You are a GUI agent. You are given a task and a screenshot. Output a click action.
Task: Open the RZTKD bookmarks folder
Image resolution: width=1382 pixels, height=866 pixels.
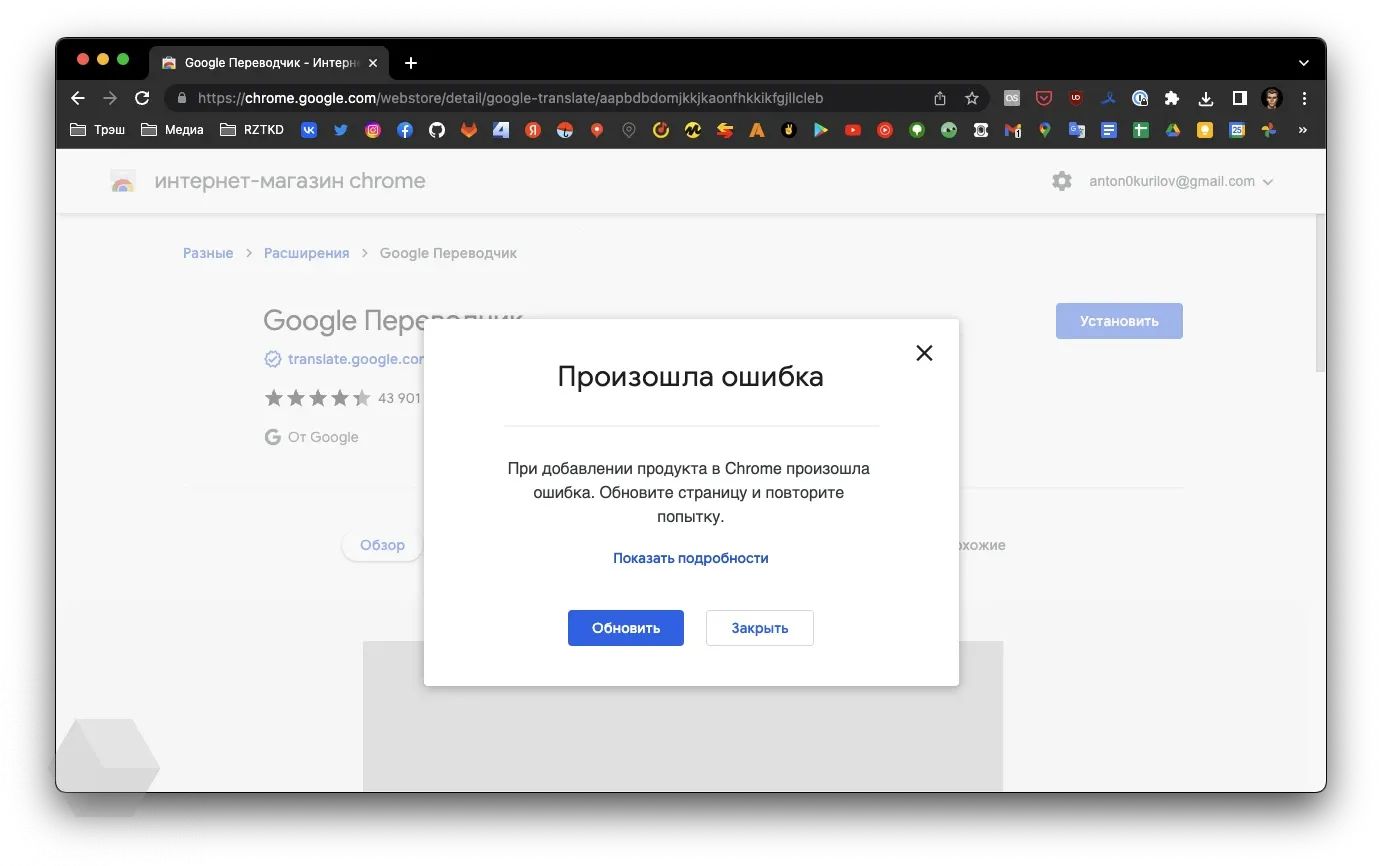point(251,130)
